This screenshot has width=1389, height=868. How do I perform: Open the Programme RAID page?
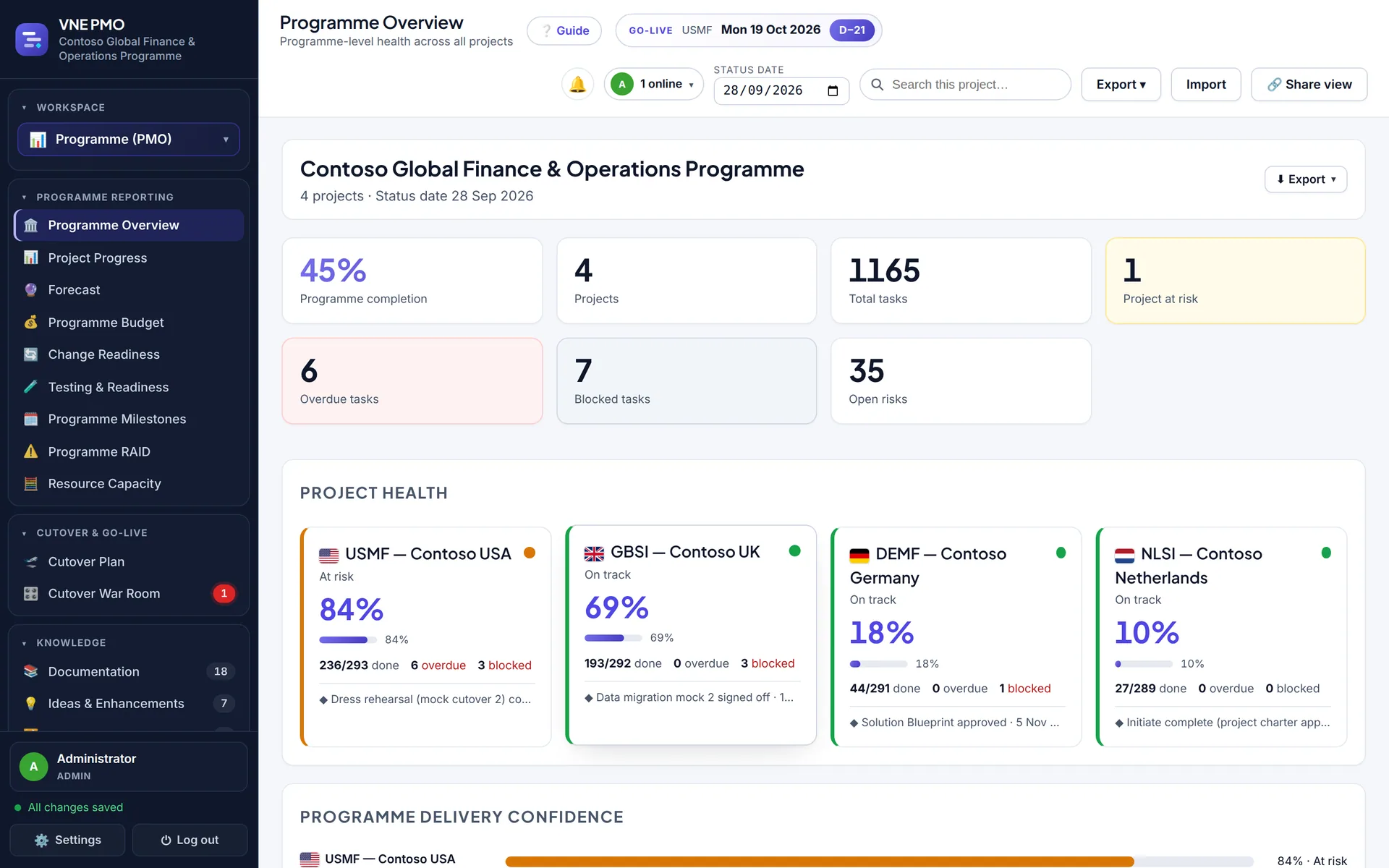129,451
